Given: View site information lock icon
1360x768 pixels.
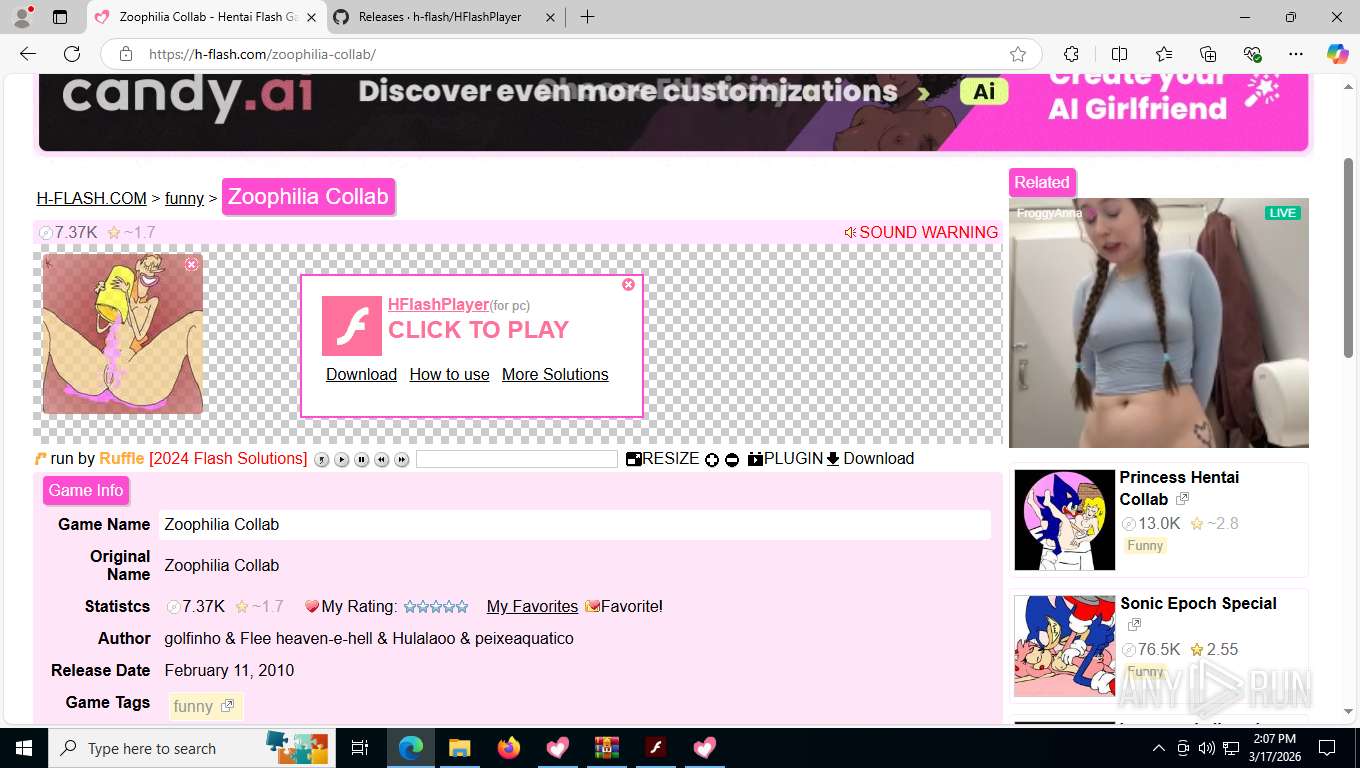Looking at the screenshot, I should pos(125,54).
